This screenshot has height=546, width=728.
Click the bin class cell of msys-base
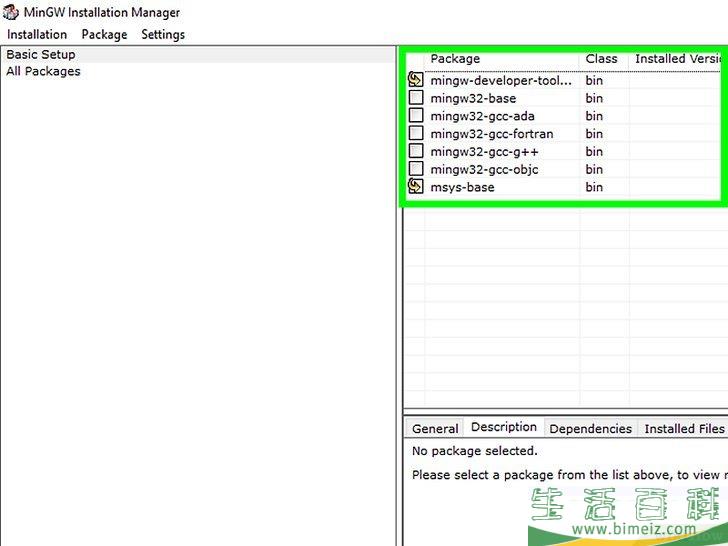pos(594,187)
